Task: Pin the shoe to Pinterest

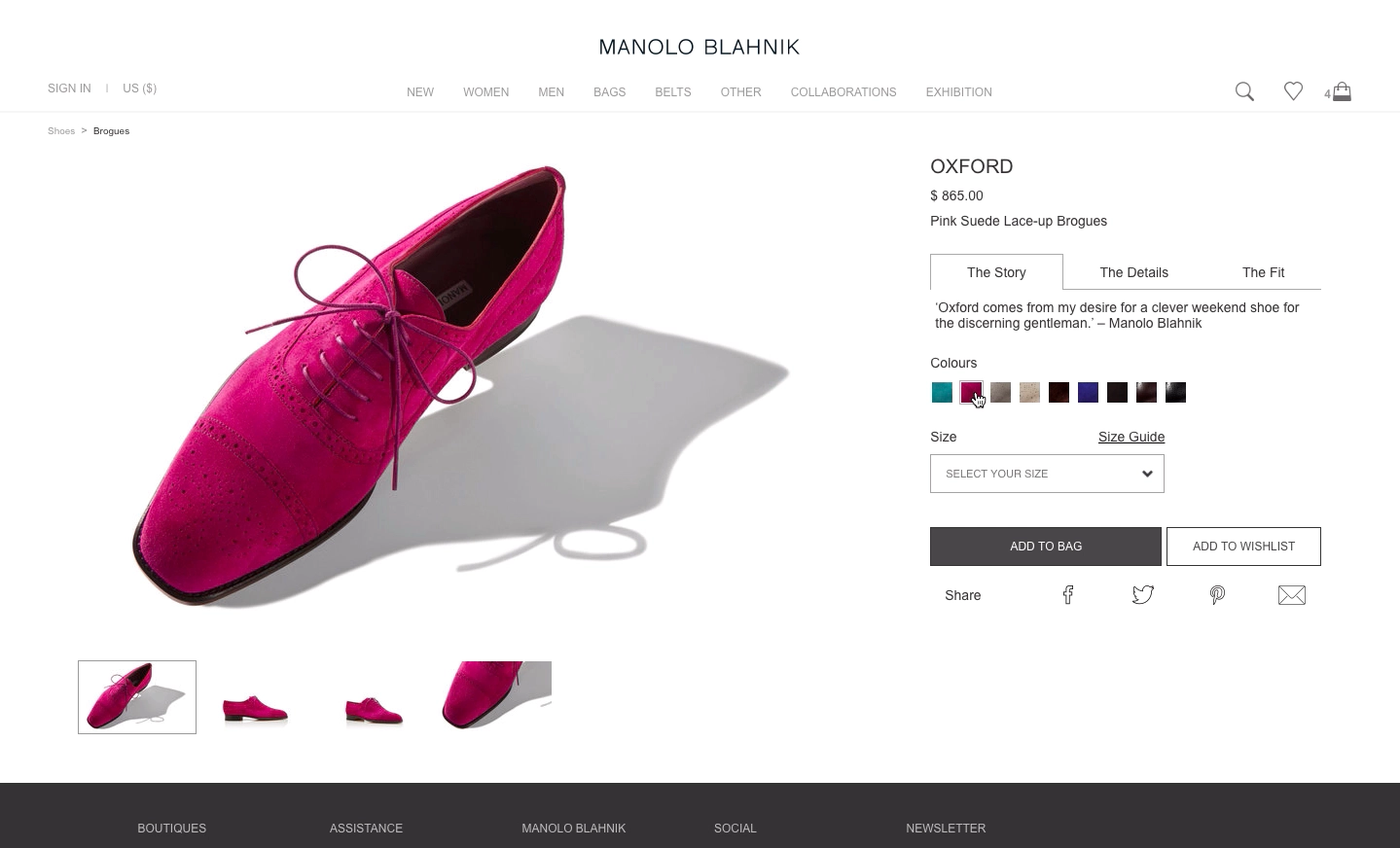Action: click(x=1217, y=595)
